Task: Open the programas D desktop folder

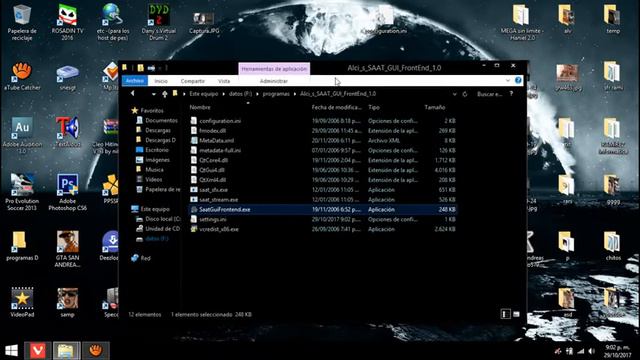Action: [22, 246]
